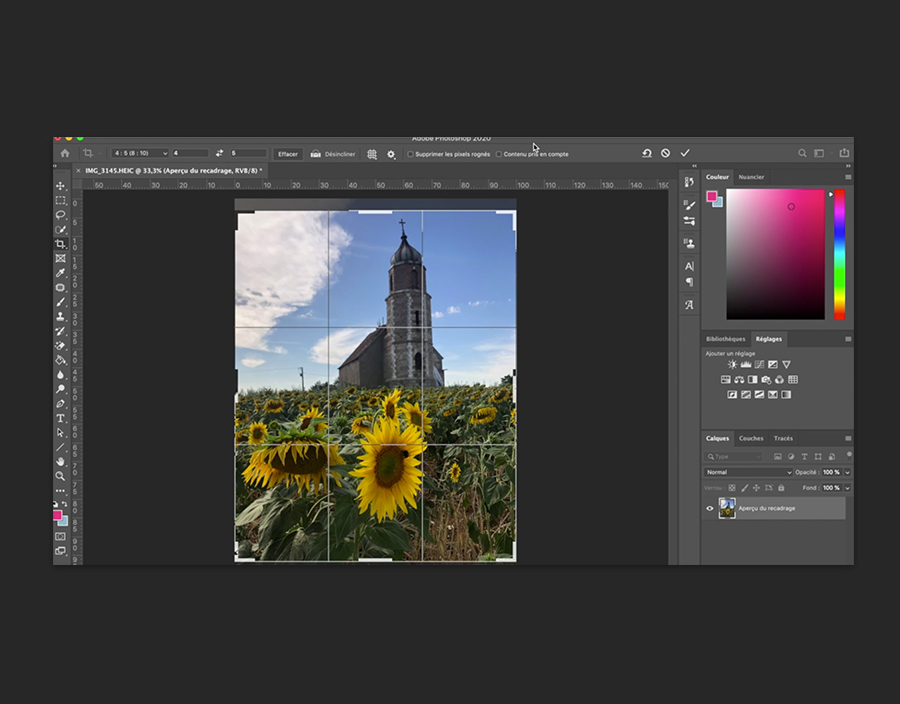This screenshot has width=900, height=704.
Task: Open the Normal blend mode dropdown
Action: [748, 472]
